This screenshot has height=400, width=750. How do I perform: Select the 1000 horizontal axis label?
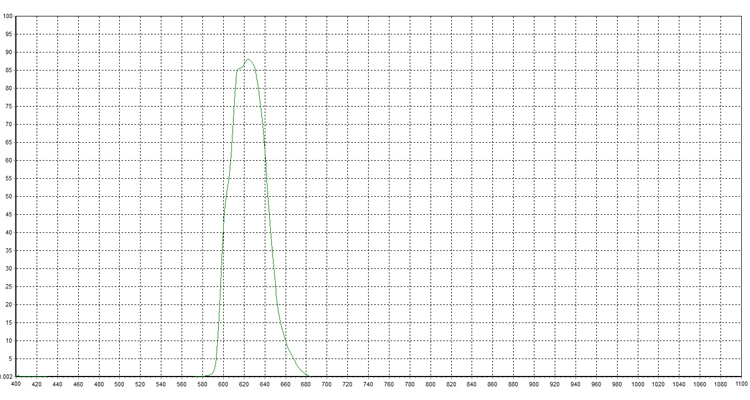point(638,384)
